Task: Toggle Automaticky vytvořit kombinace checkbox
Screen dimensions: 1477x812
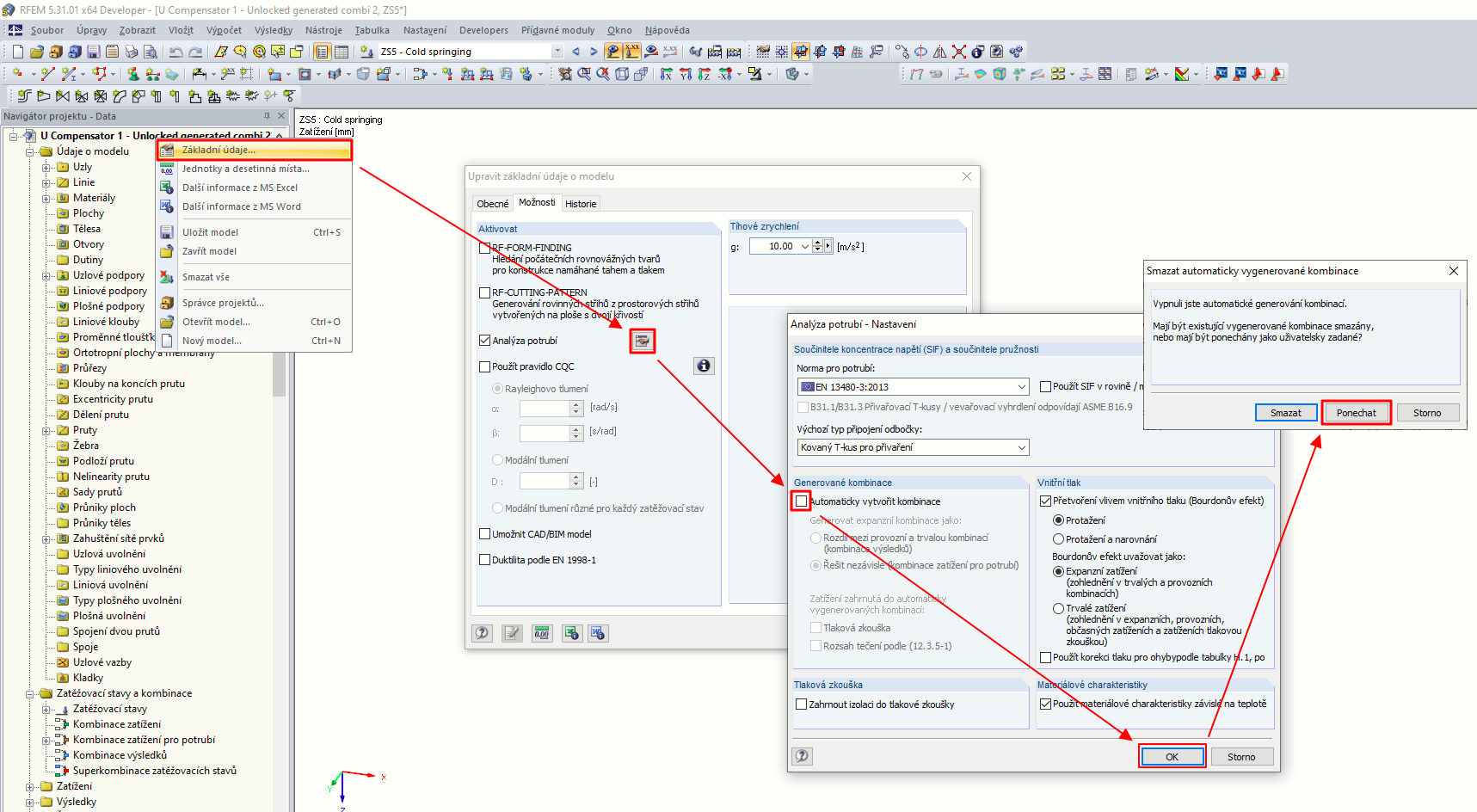Action: tap(802, 501)
